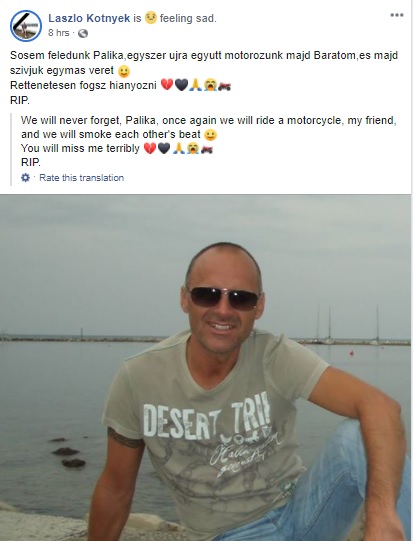Screen dimensions: 413x541
Task: Click crying face emoji in Hungarian text
Action: tap(210, 85)
